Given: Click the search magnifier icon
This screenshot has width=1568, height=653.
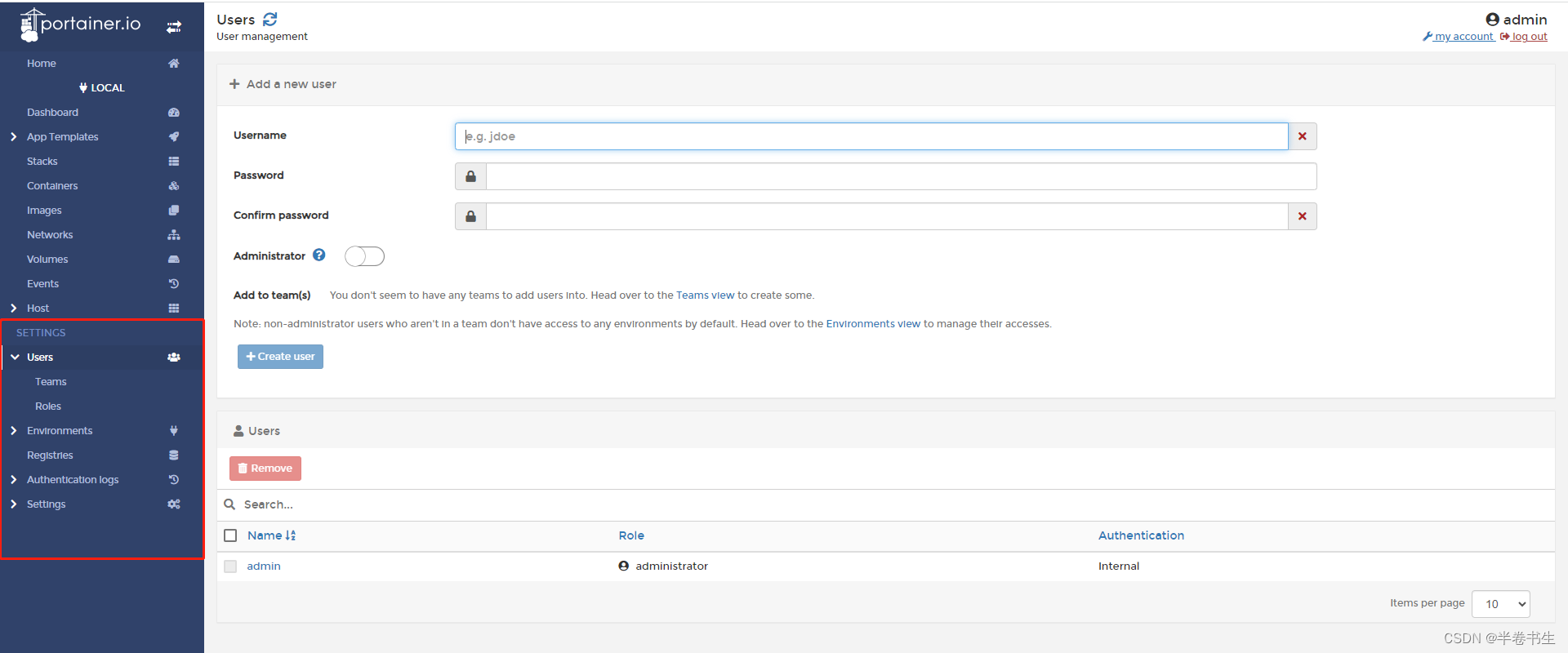Looking at the screenshot, I should coord(230,504).
